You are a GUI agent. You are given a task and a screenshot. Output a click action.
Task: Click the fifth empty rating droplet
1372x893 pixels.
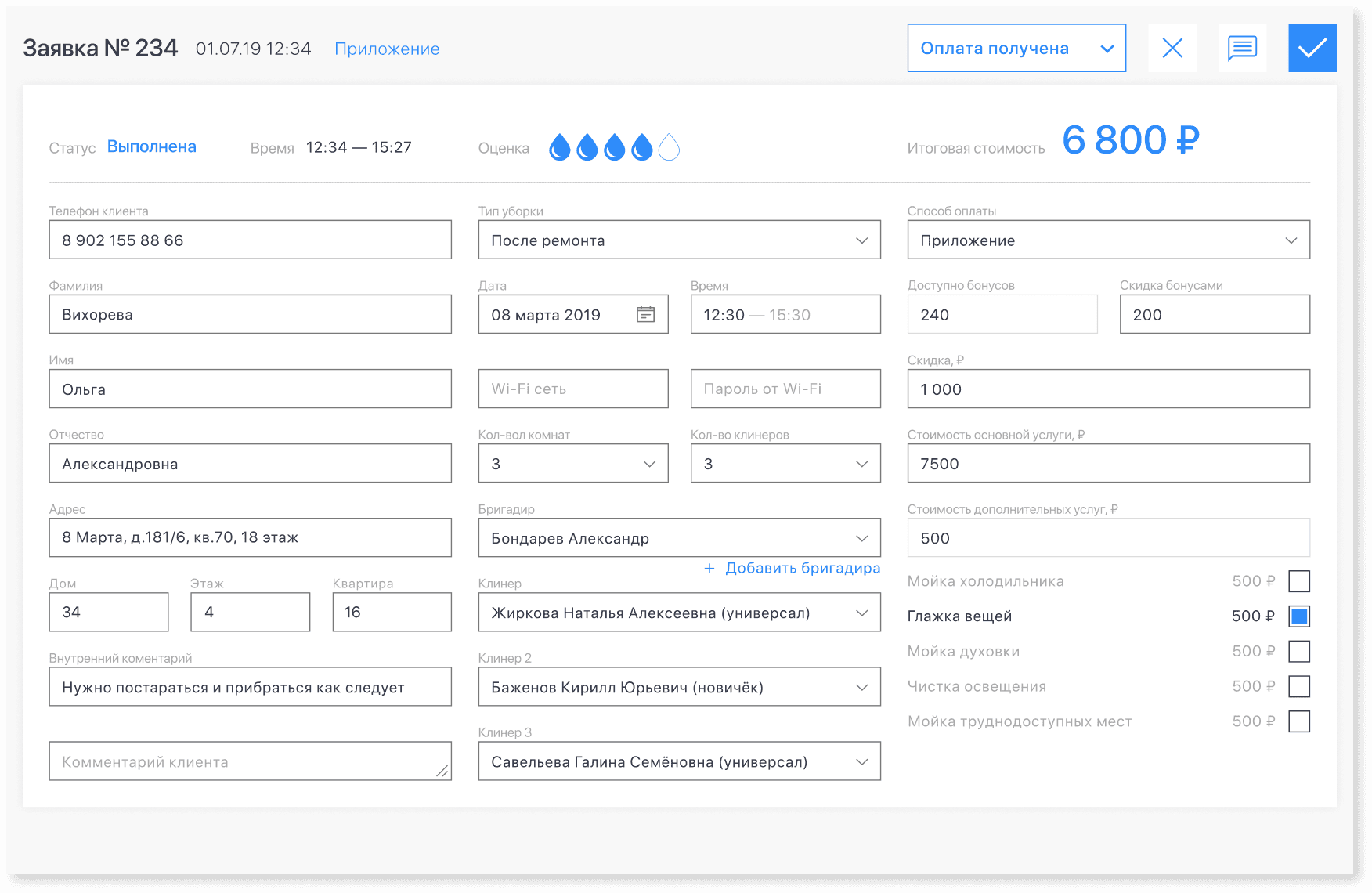pos(669,147)
